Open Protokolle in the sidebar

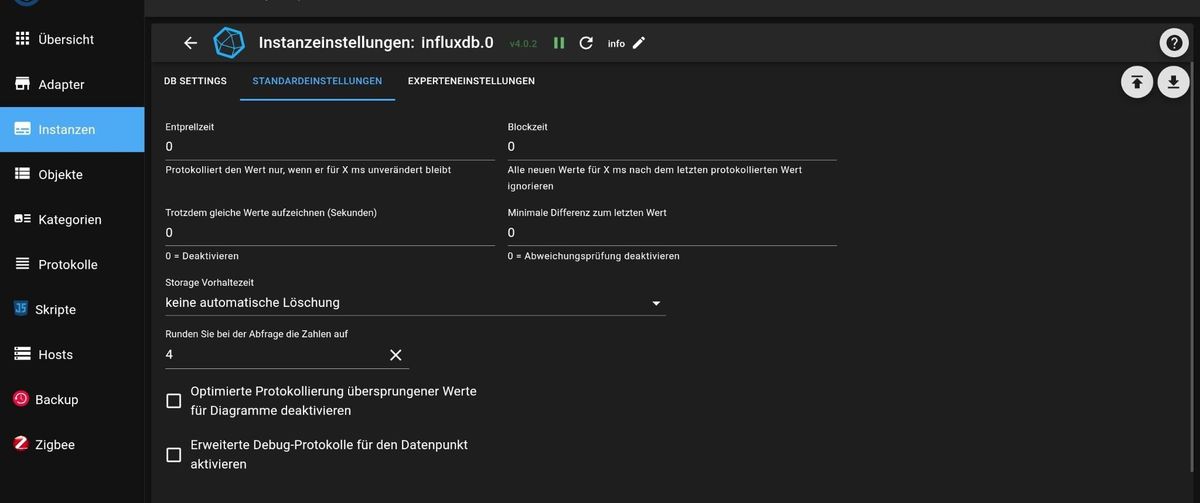tap(67, 265)
